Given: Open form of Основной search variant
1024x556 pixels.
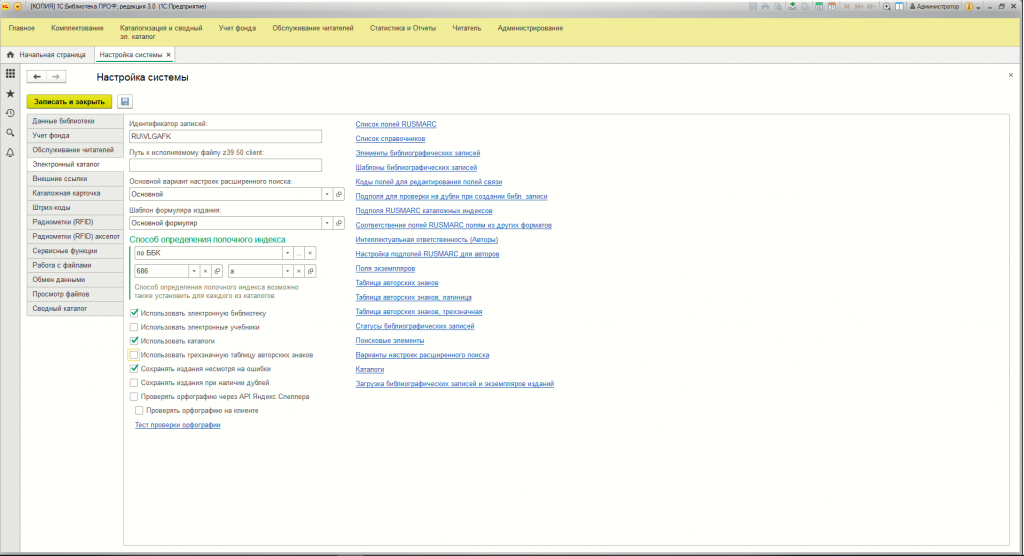Looking at the screenshot, I should click(x=339, y=194).
